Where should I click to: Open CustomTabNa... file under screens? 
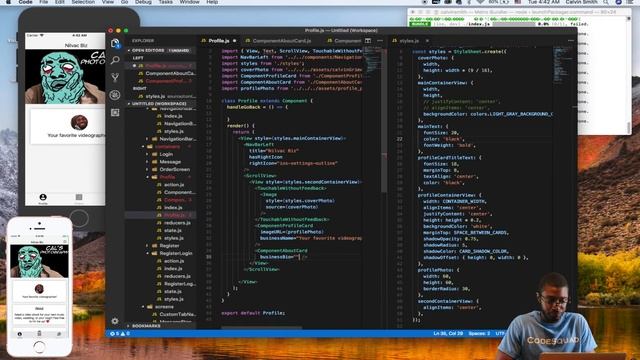177,314
